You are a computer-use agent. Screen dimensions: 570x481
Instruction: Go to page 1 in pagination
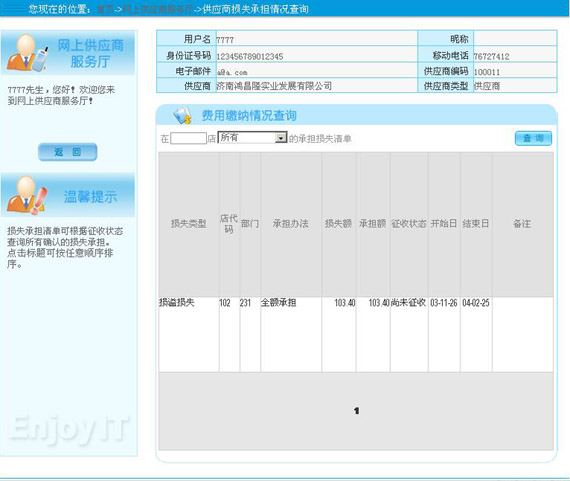(x=356, y=411)
